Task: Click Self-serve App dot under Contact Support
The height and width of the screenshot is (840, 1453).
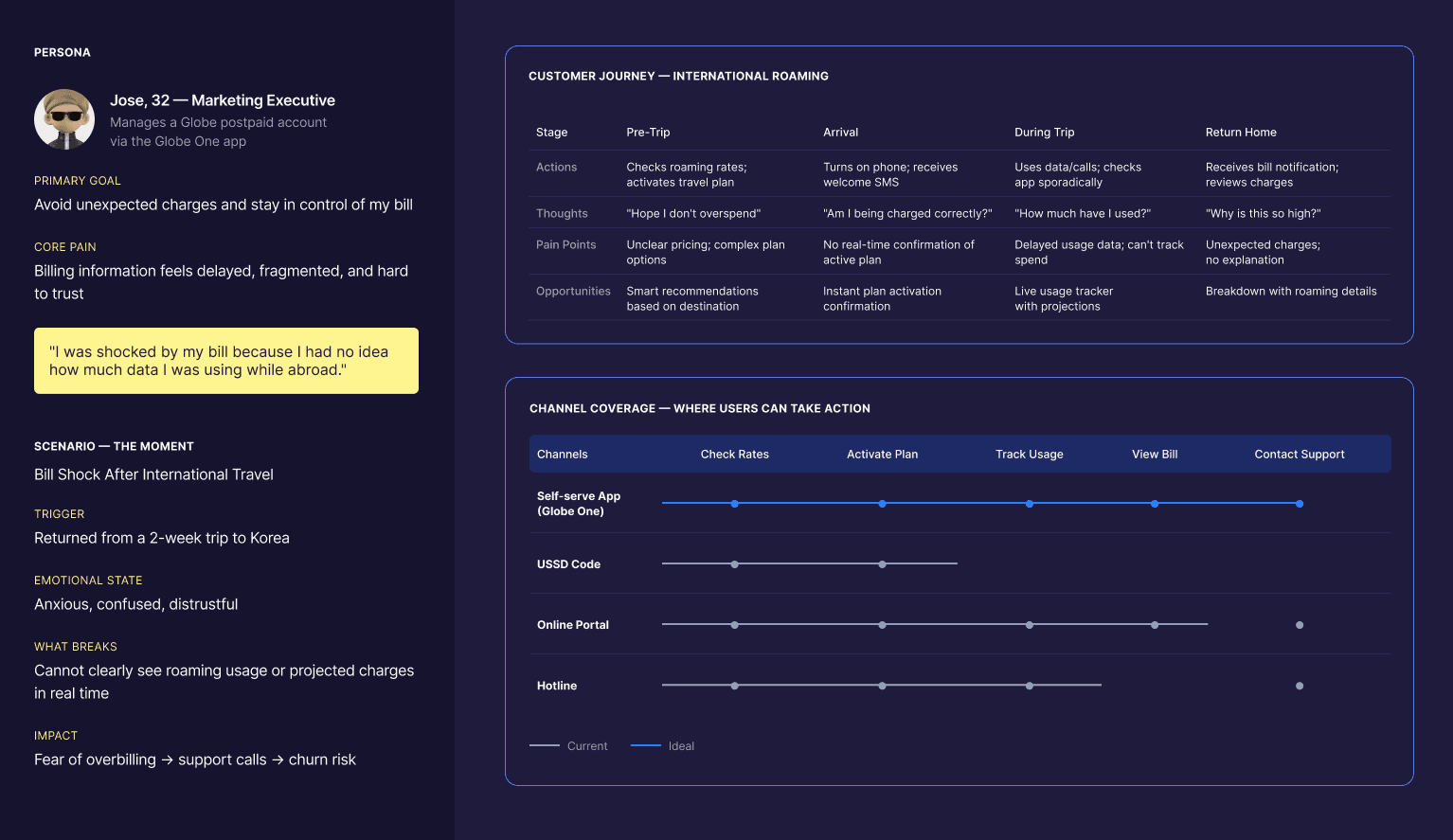Action: [1300, 504]
